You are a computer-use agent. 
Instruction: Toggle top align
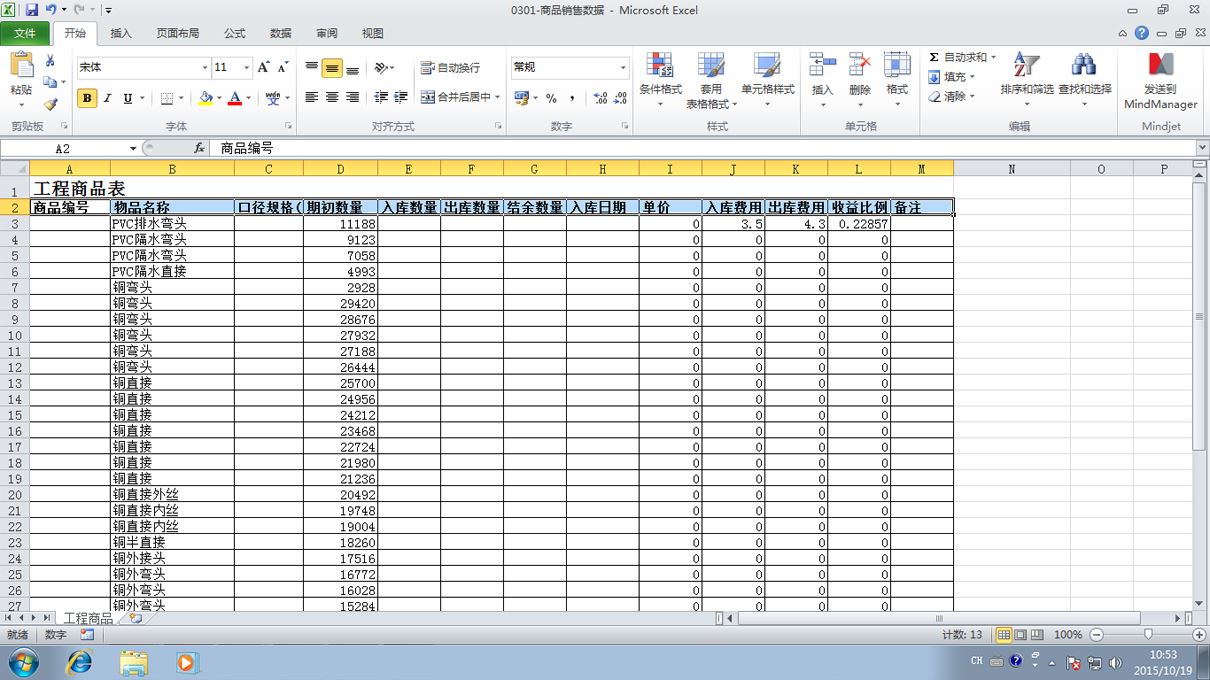(312, 68)
